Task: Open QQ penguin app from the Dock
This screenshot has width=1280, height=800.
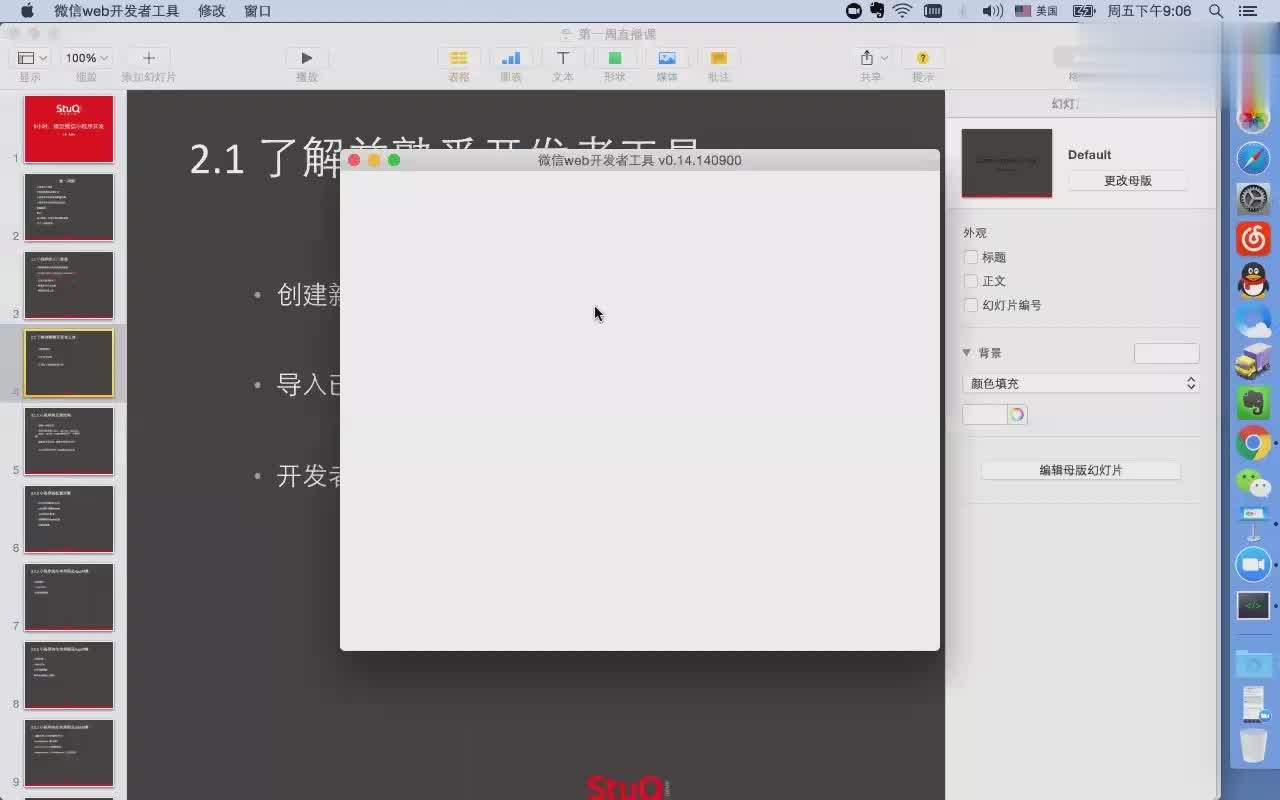Action: (x=1253, y=281)
